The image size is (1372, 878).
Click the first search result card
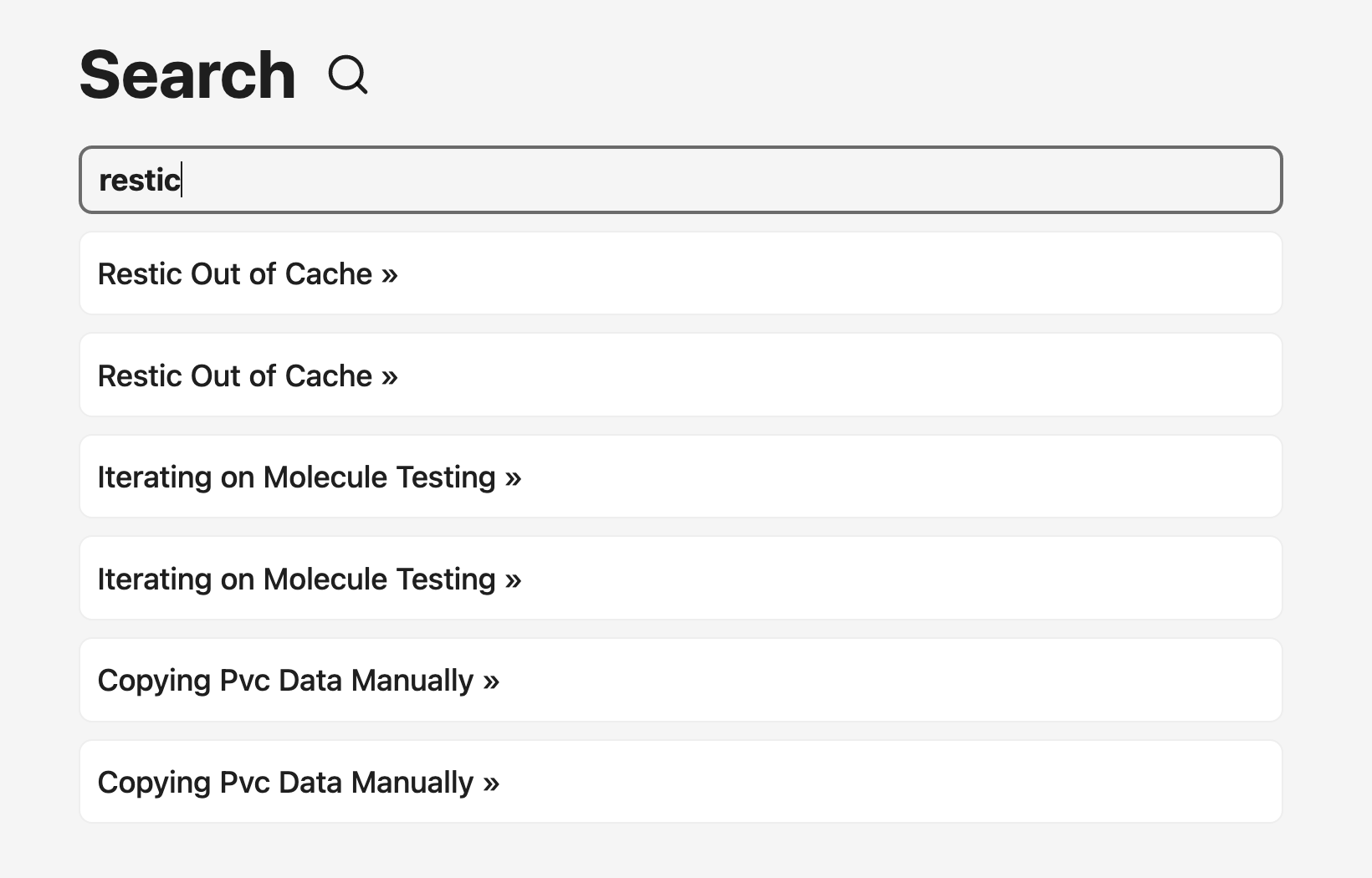point(837,273)
